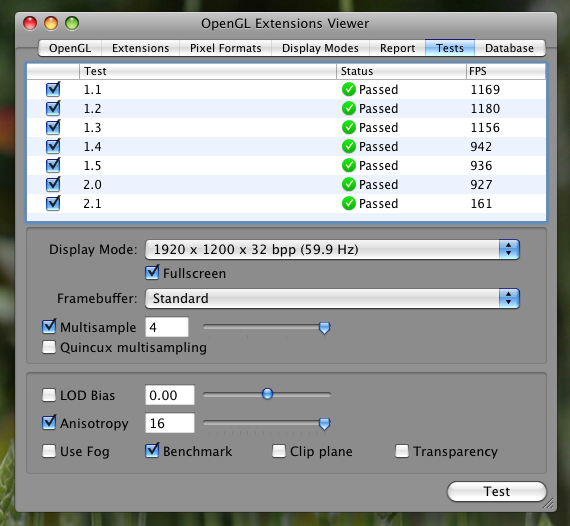Screen dimensions: 570x526
Task: Switch to the OpenGL tab
Action: [70, 48]
